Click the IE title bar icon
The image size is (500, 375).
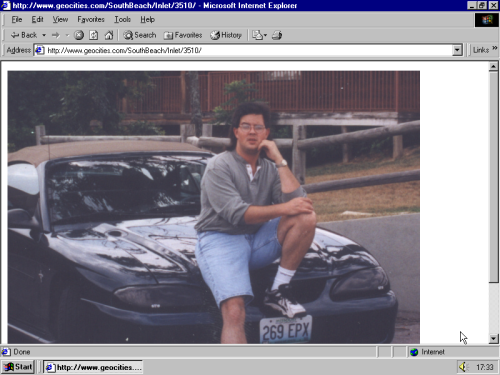point(5,5)
